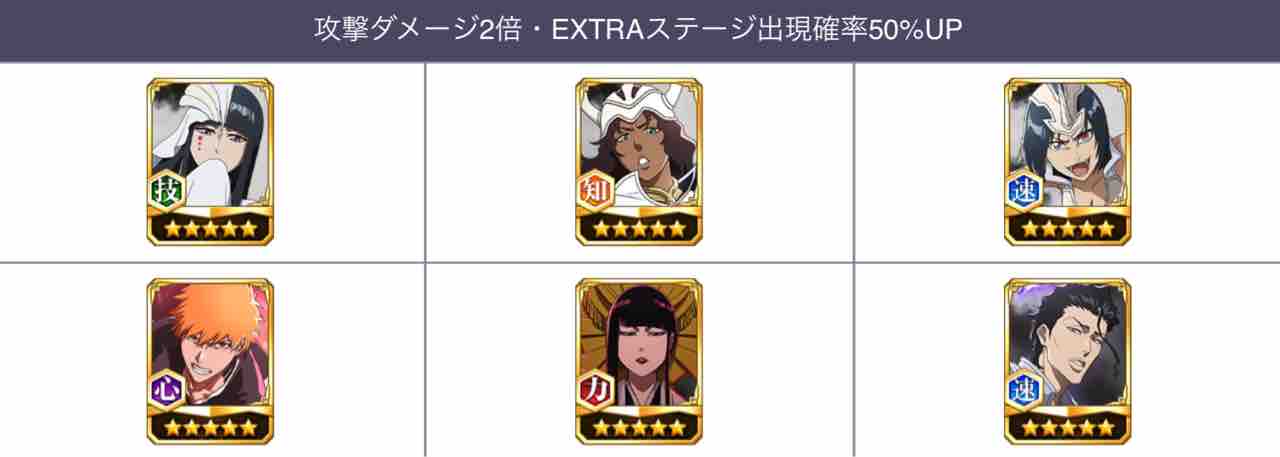Viewport: 1280px width, 457px height.
Task: Click the orange 知 attribute badge
Action: click(x=594, y=189)
